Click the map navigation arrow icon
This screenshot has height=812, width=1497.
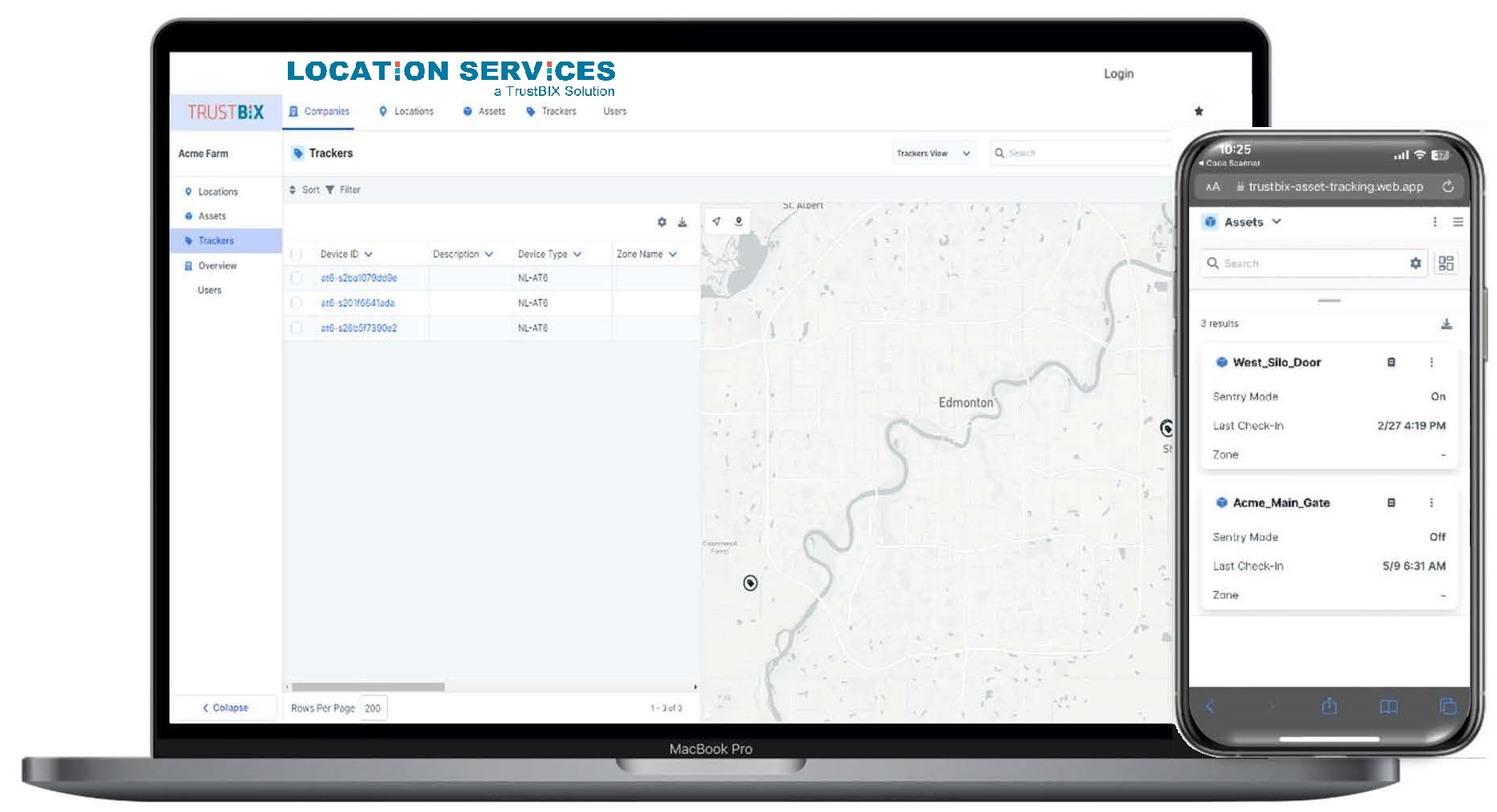[717, 221]
